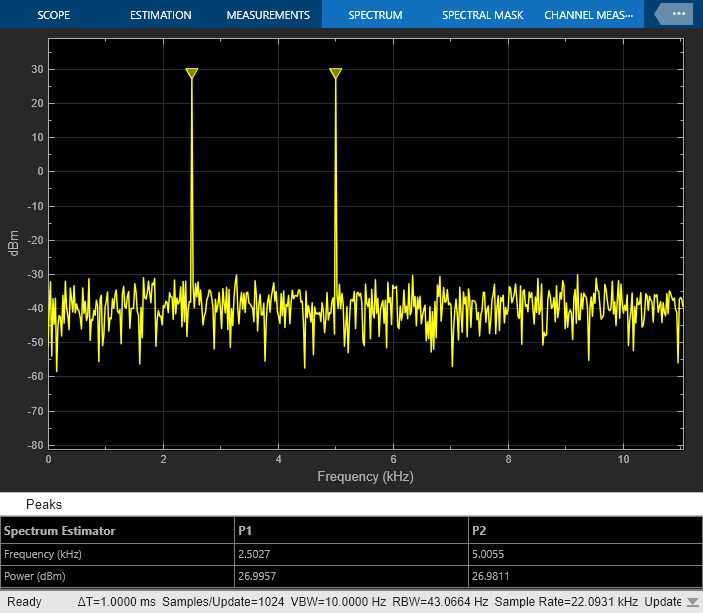
Task: Click the peak marker at 2.5 kHz
Action: click(x=192, y=74)
